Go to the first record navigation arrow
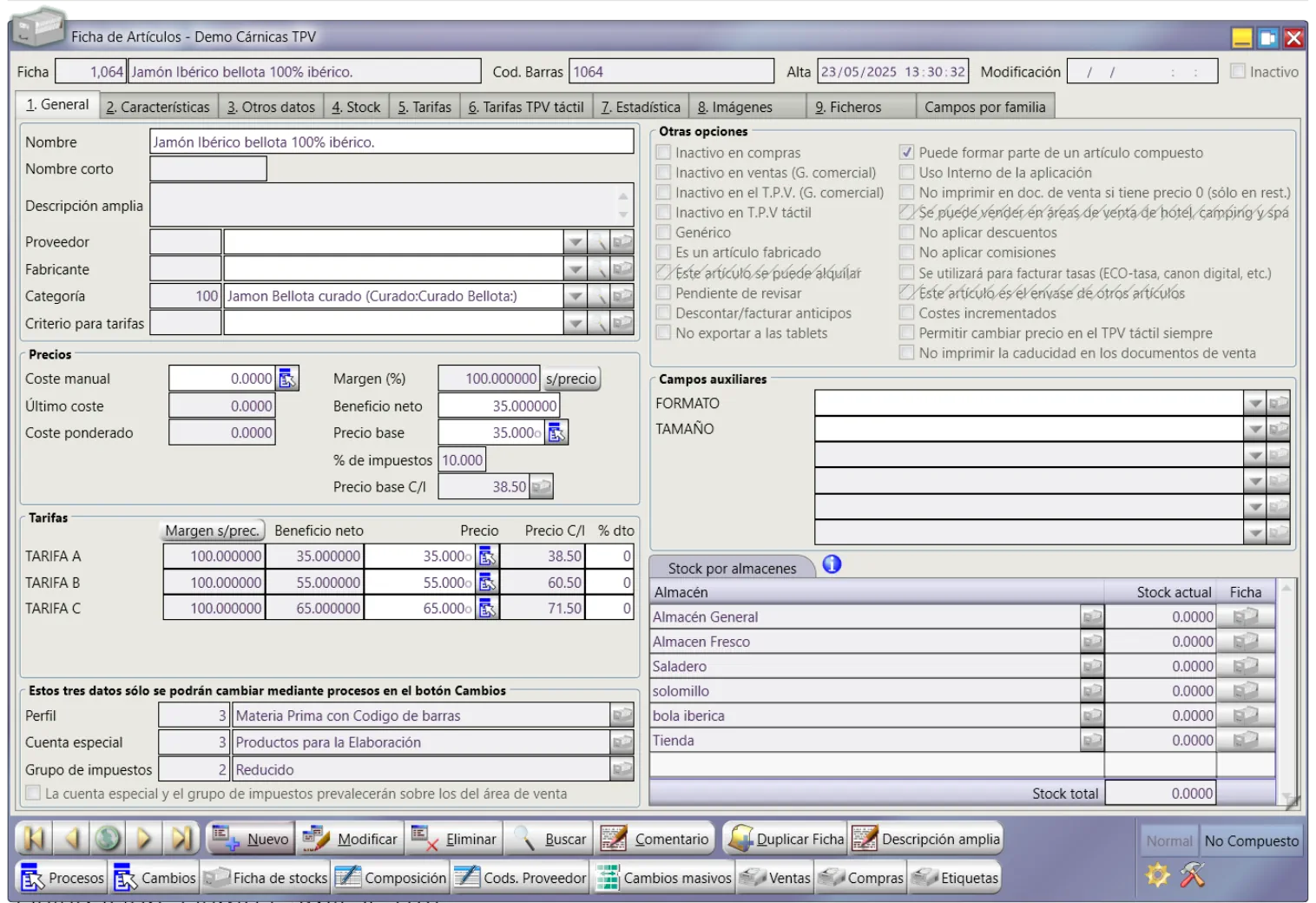Image resolution: width=1316 pixels, height=903 pixels. [34, 838]
